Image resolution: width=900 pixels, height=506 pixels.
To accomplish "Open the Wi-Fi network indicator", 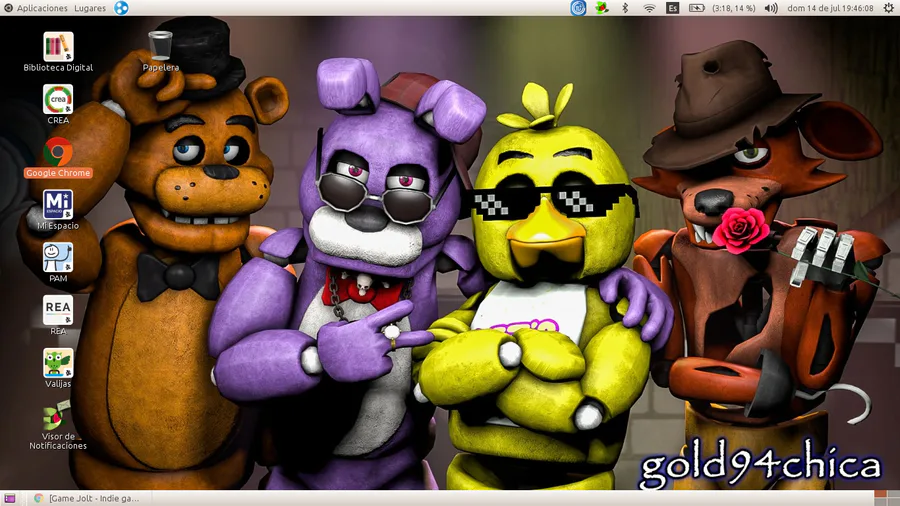I will pyautogui.click(x=649, y=8).
